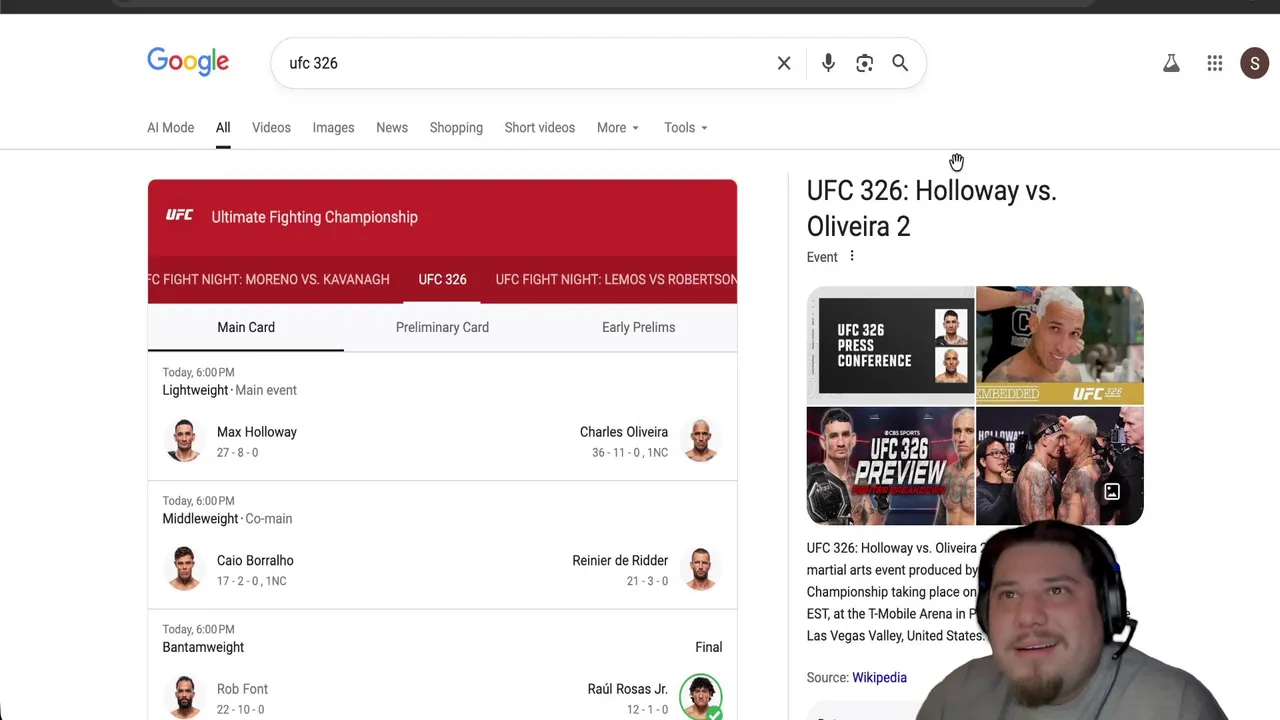Expand the Tools dropdown
Image resolution: width=1280 pixels, height=720 pixels.
(x=686, y=128)
